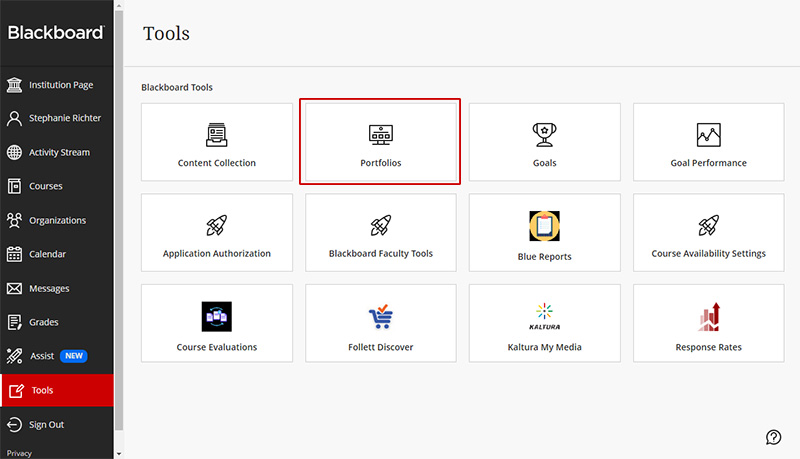The height and width of the screenshot is (459, 800).
Task: Open the Portfolios tool tile icon
Action: tap(380, 134)
